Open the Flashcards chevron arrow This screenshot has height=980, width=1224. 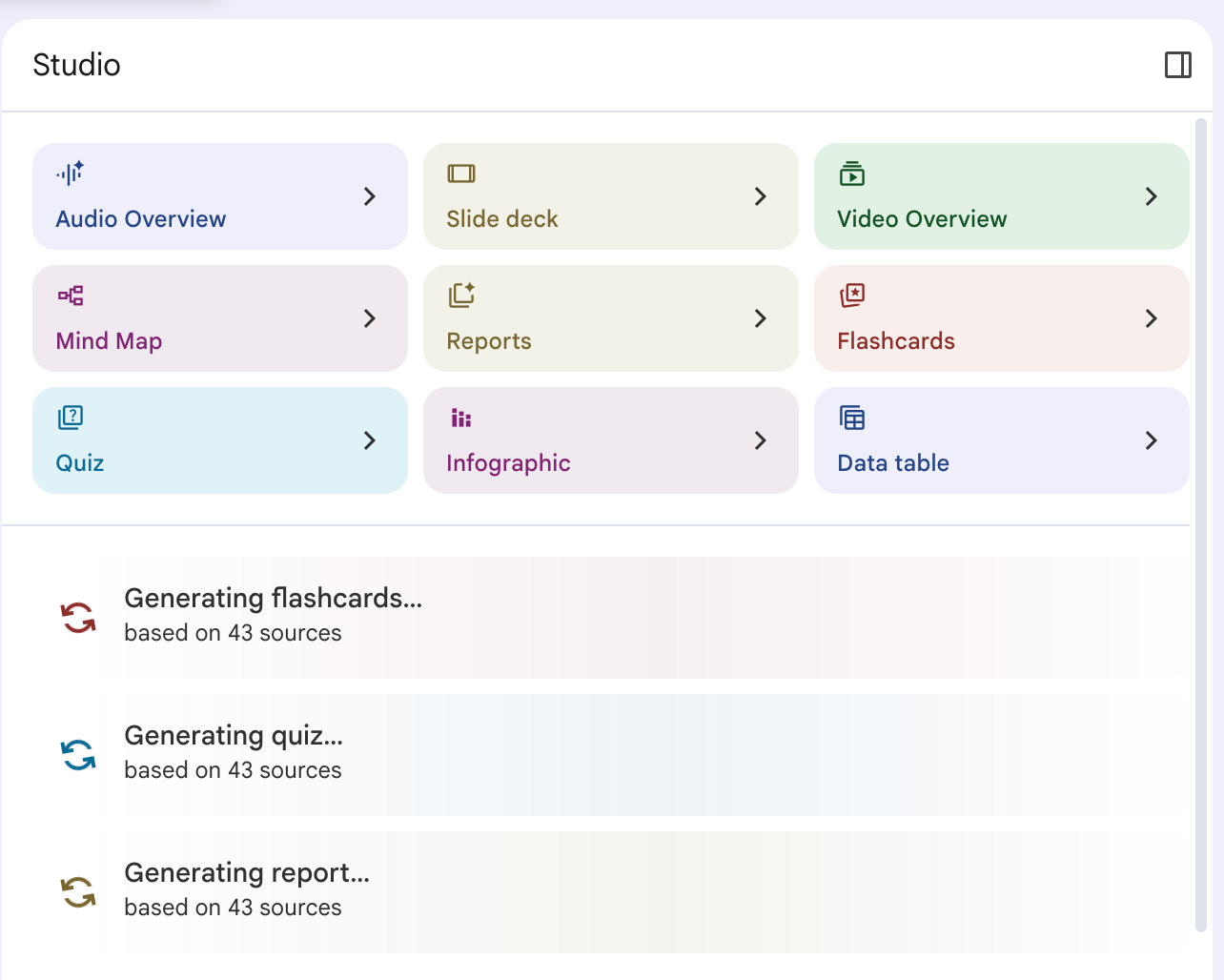1152,318
